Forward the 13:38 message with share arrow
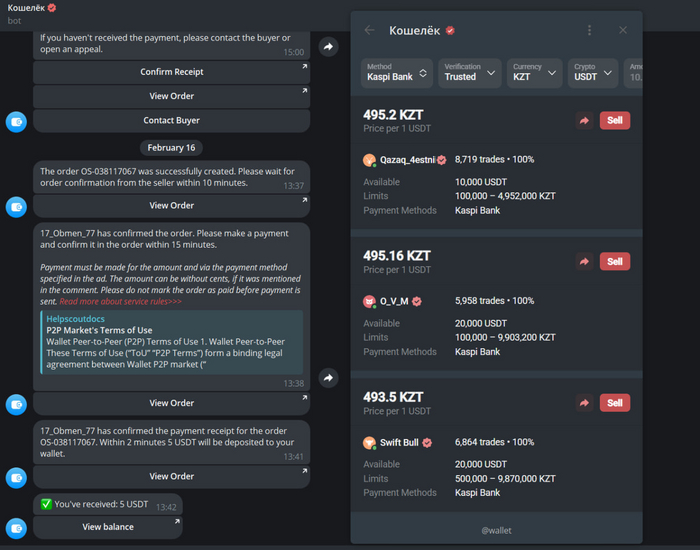Screen dimensions: 700x550 click(328, 378)
